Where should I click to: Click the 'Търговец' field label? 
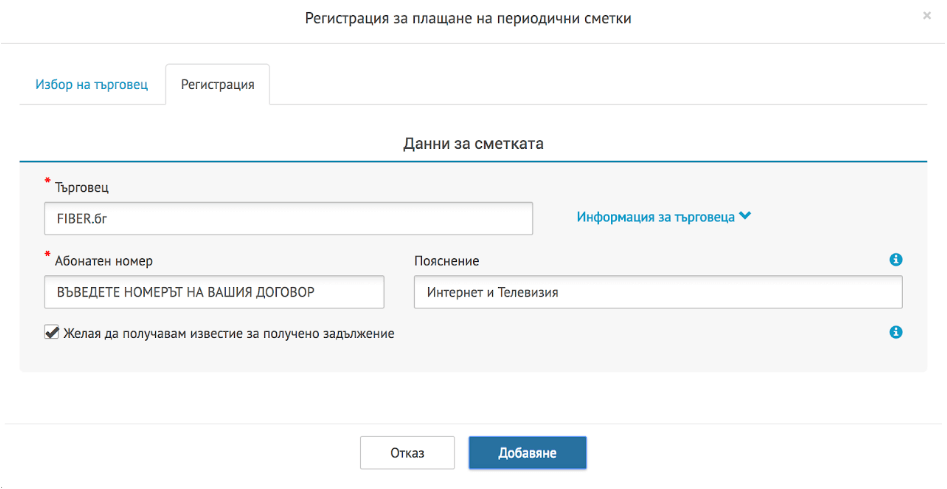click(x=85, y=188)
